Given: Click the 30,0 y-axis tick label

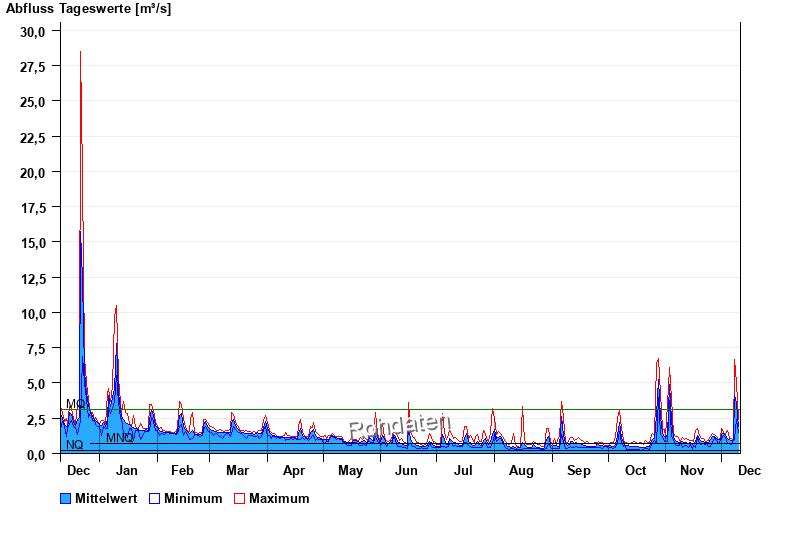Looking at the screenshot, I should point(33,31).
